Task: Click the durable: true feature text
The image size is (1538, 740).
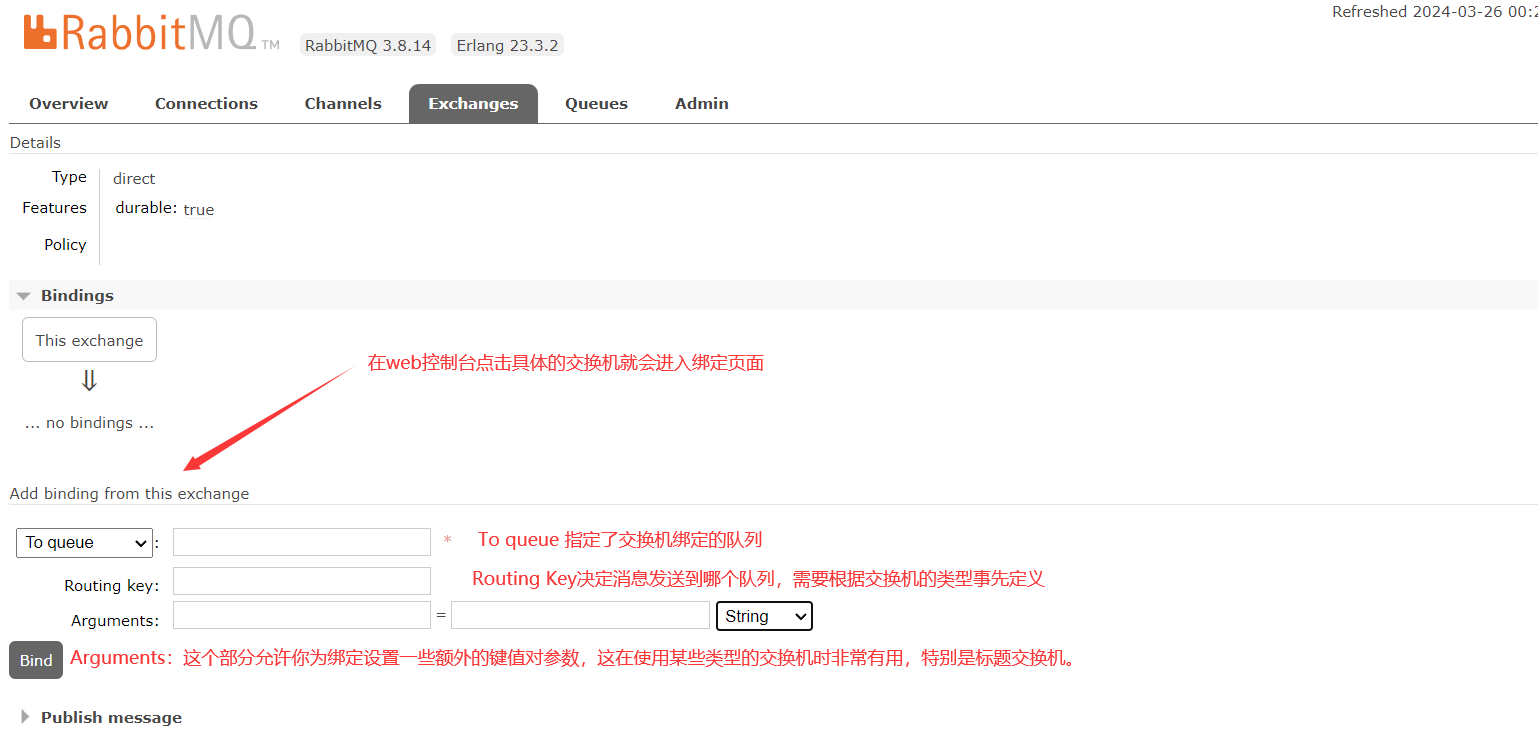Action: point(165,209)
